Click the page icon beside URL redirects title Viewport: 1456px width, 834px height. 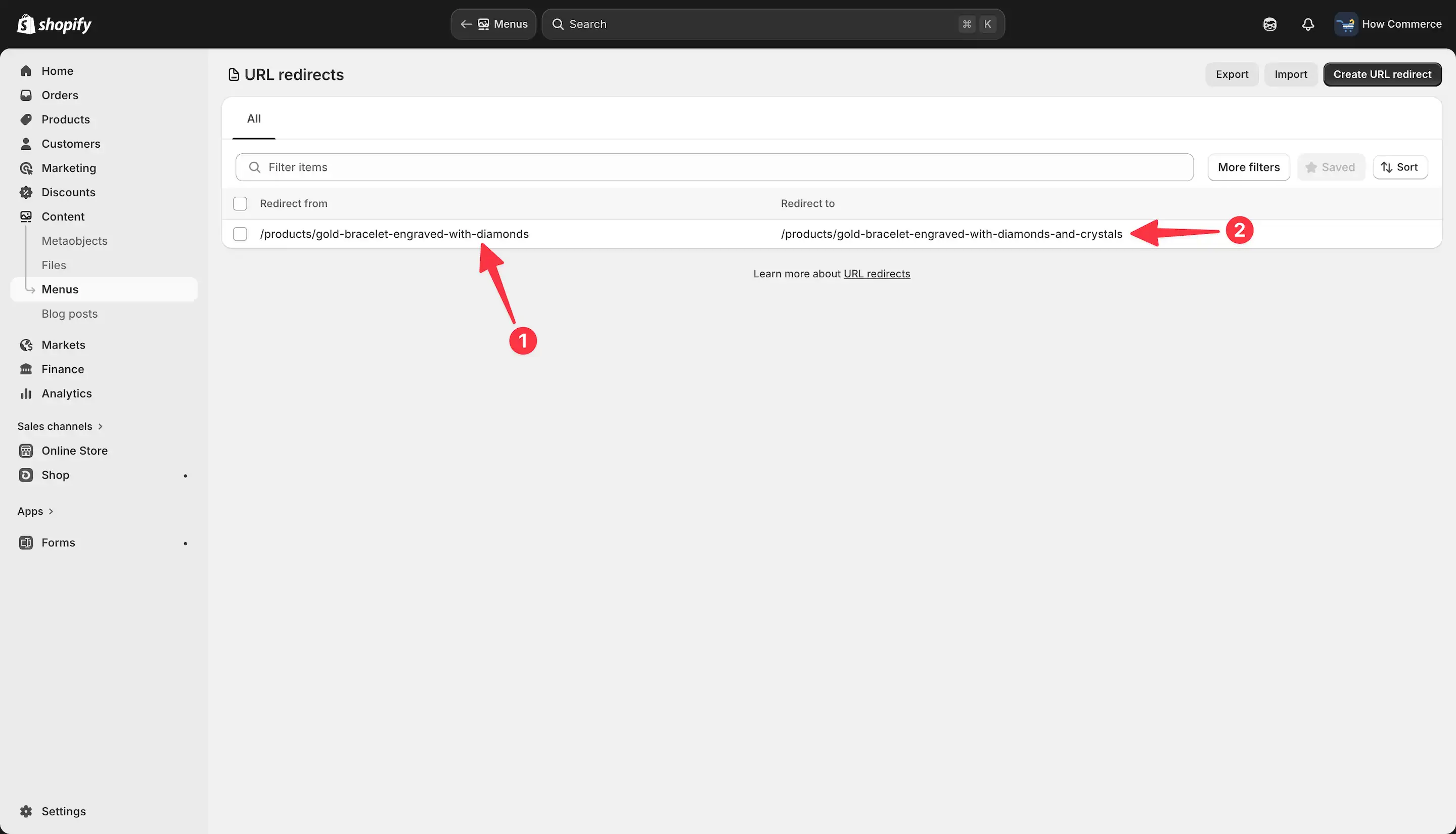[234, 74]
